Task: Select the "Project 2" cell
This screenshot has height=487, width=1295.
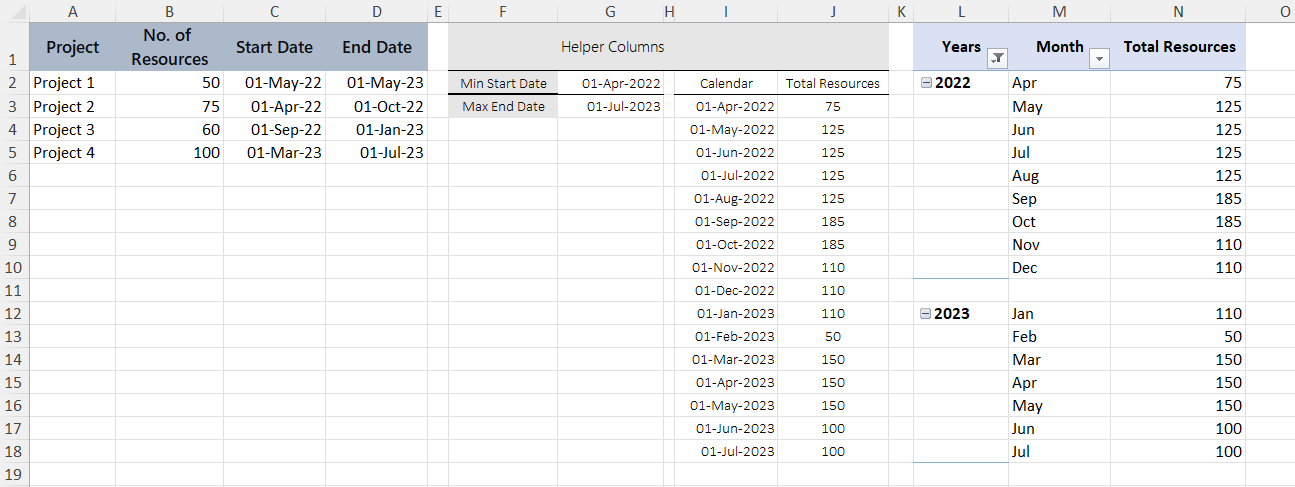Action: [x=72, y=106]
